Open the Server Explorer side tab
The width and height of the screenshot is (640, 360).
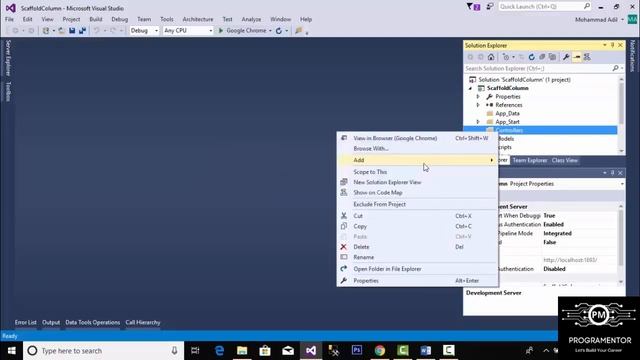[8, 58]
